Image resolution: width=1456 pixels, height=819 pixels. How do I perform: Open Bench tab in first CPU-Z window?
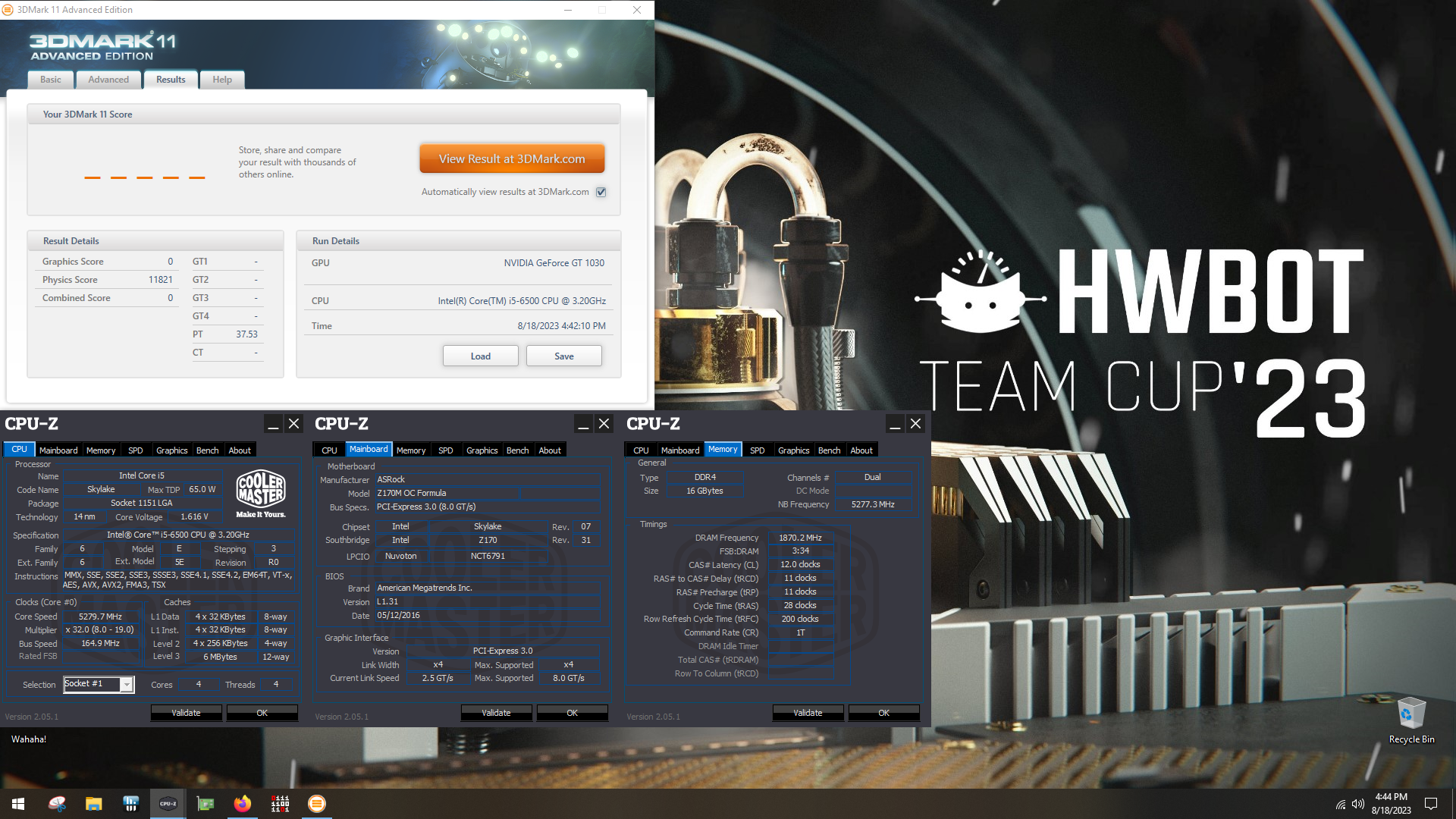[208, 450]
